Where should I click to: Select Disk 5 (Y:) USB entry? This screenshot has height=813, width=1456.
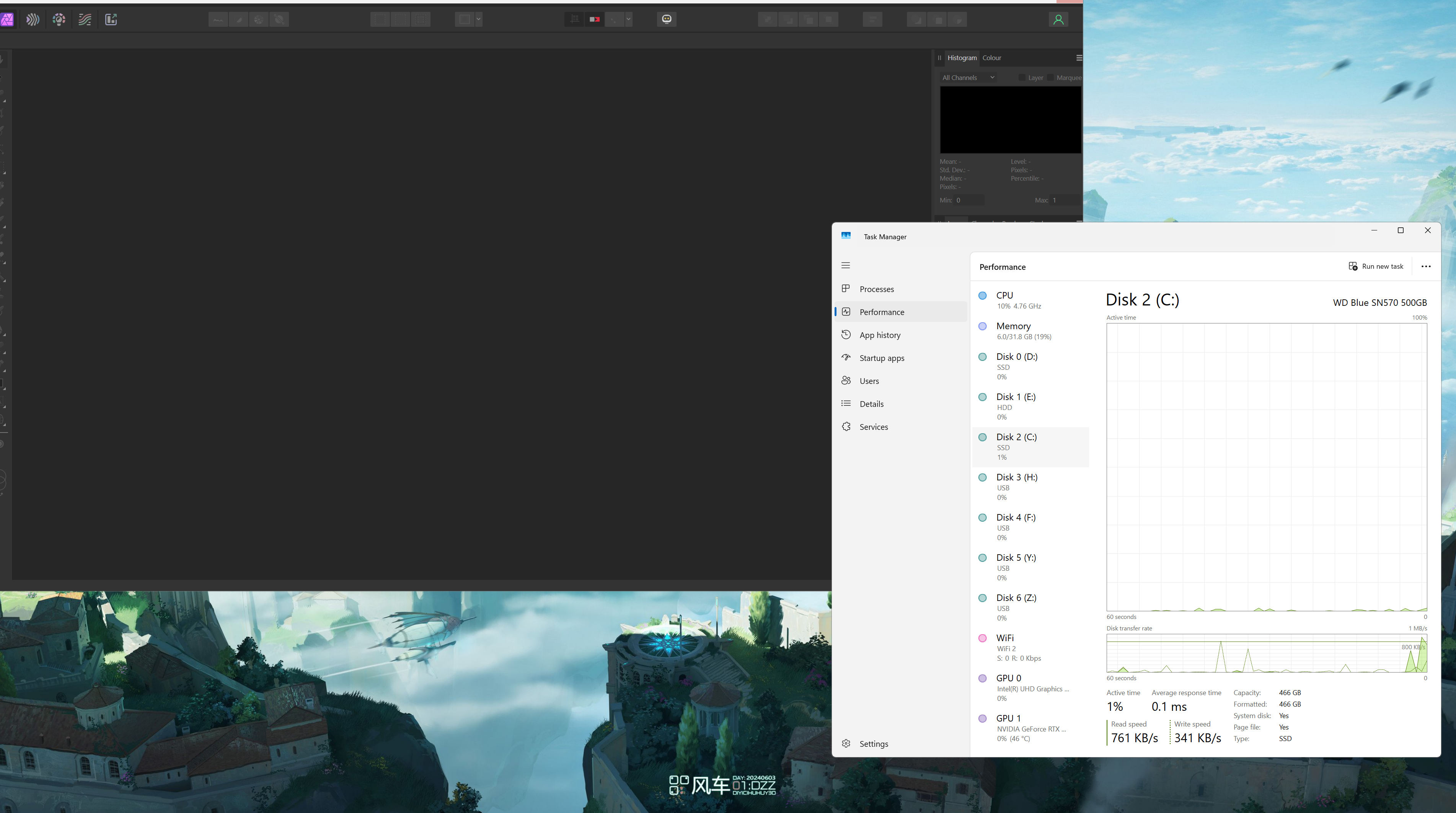(1031, 567)
